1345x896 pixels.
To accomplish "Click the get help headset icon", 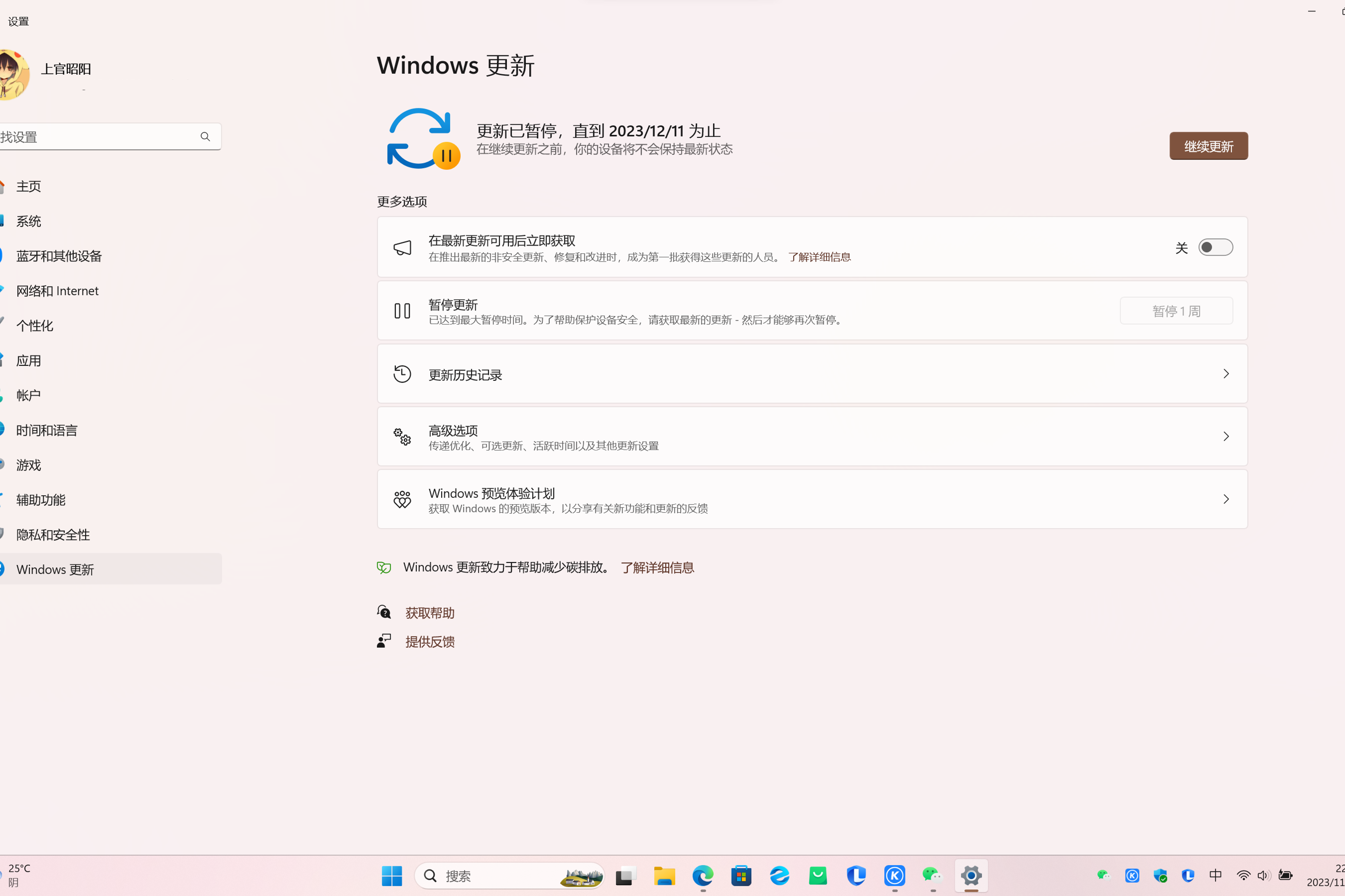I will click(384, 612).
